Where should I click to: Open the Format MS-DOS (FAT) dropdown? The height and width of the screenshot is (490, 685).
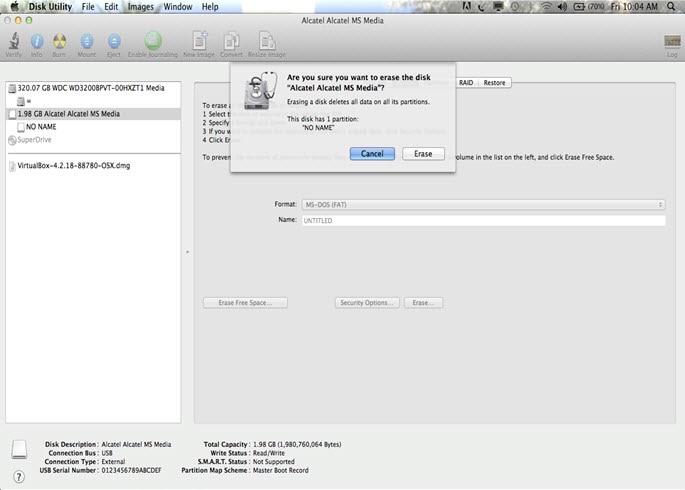pyautogui.click(x=484, y=204)
